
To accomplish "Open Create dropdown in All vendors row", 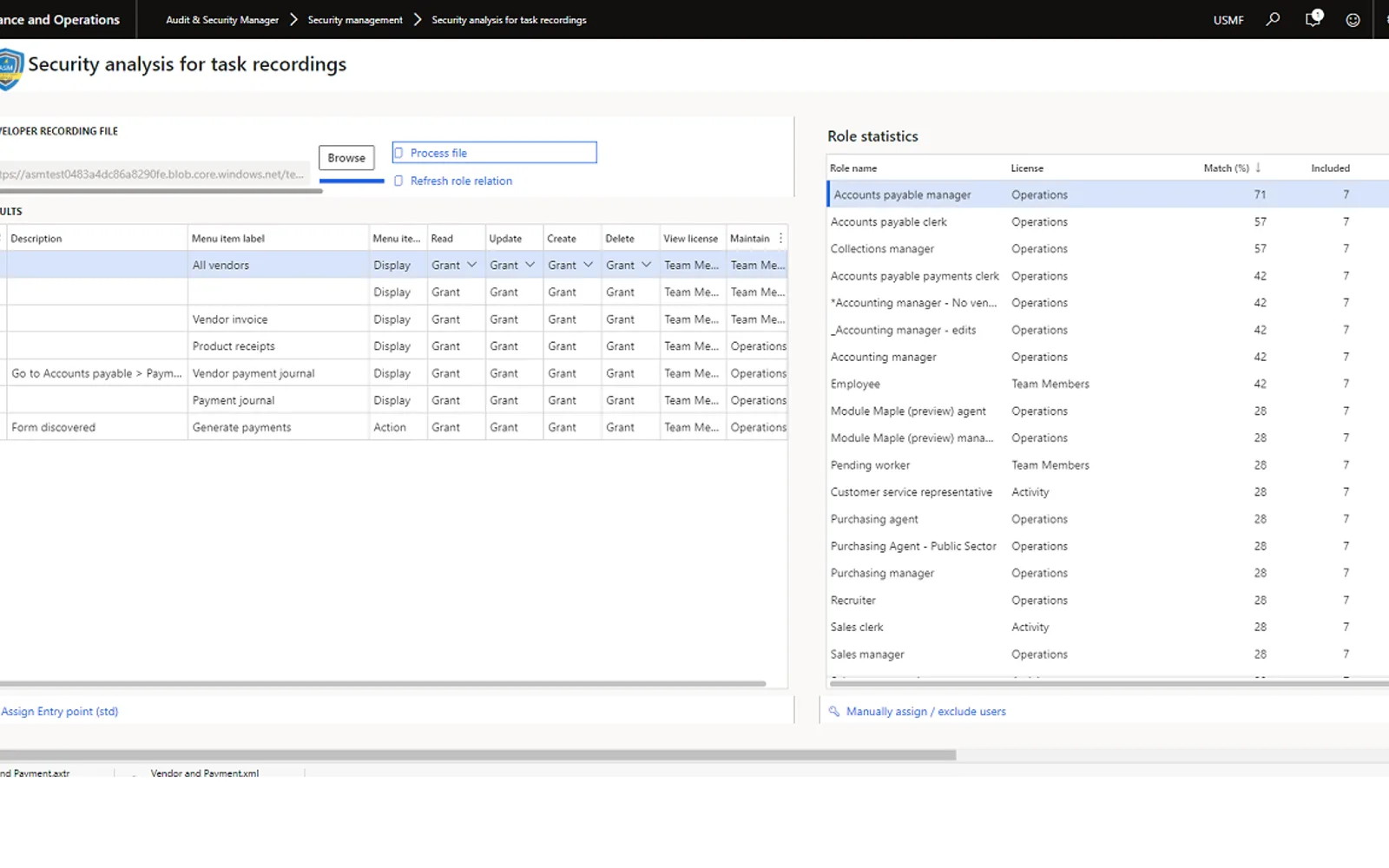I will [x=588, y=265].
